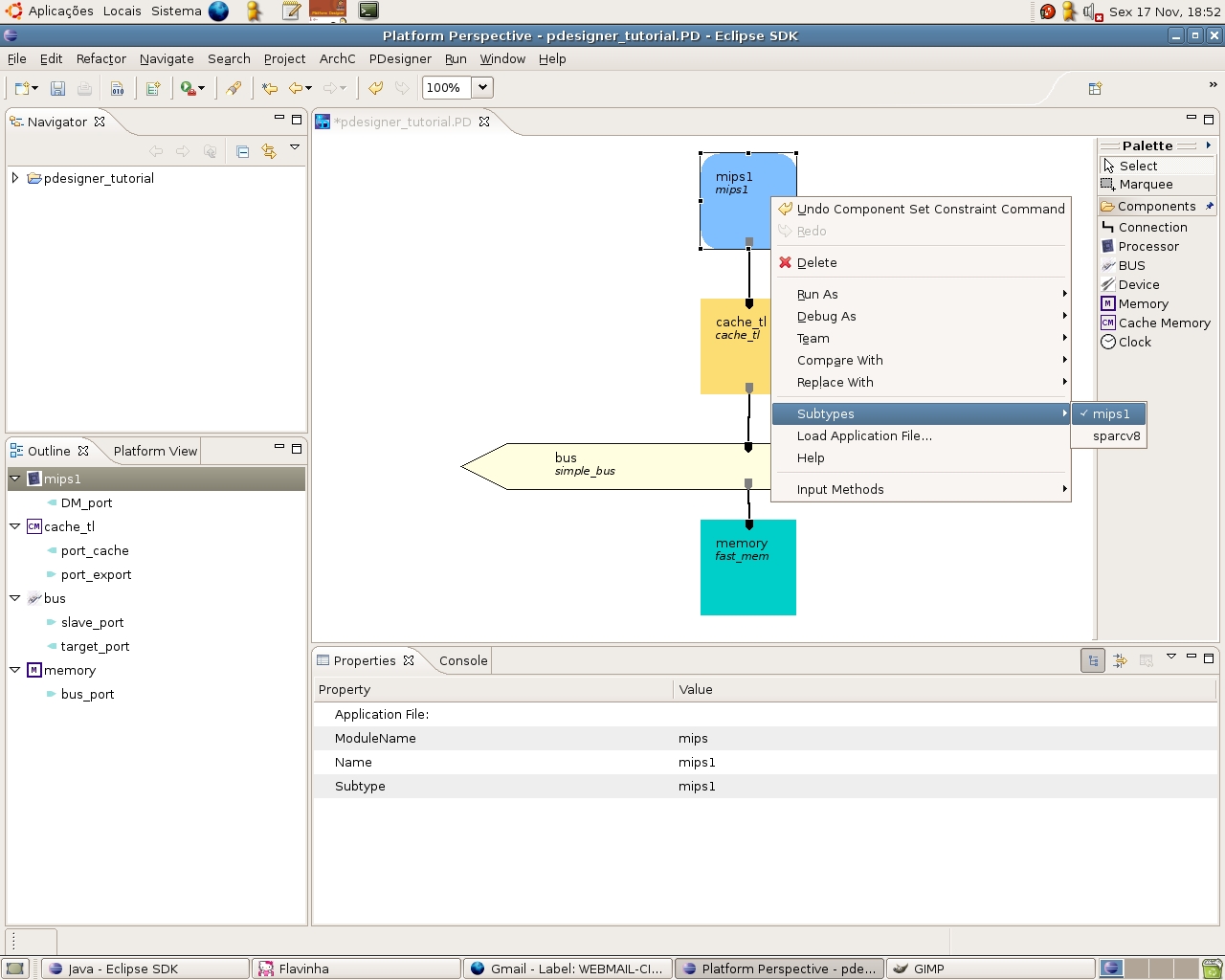Collapse cache_tl node in Outline
The image size is (1225, 980).
15,526
